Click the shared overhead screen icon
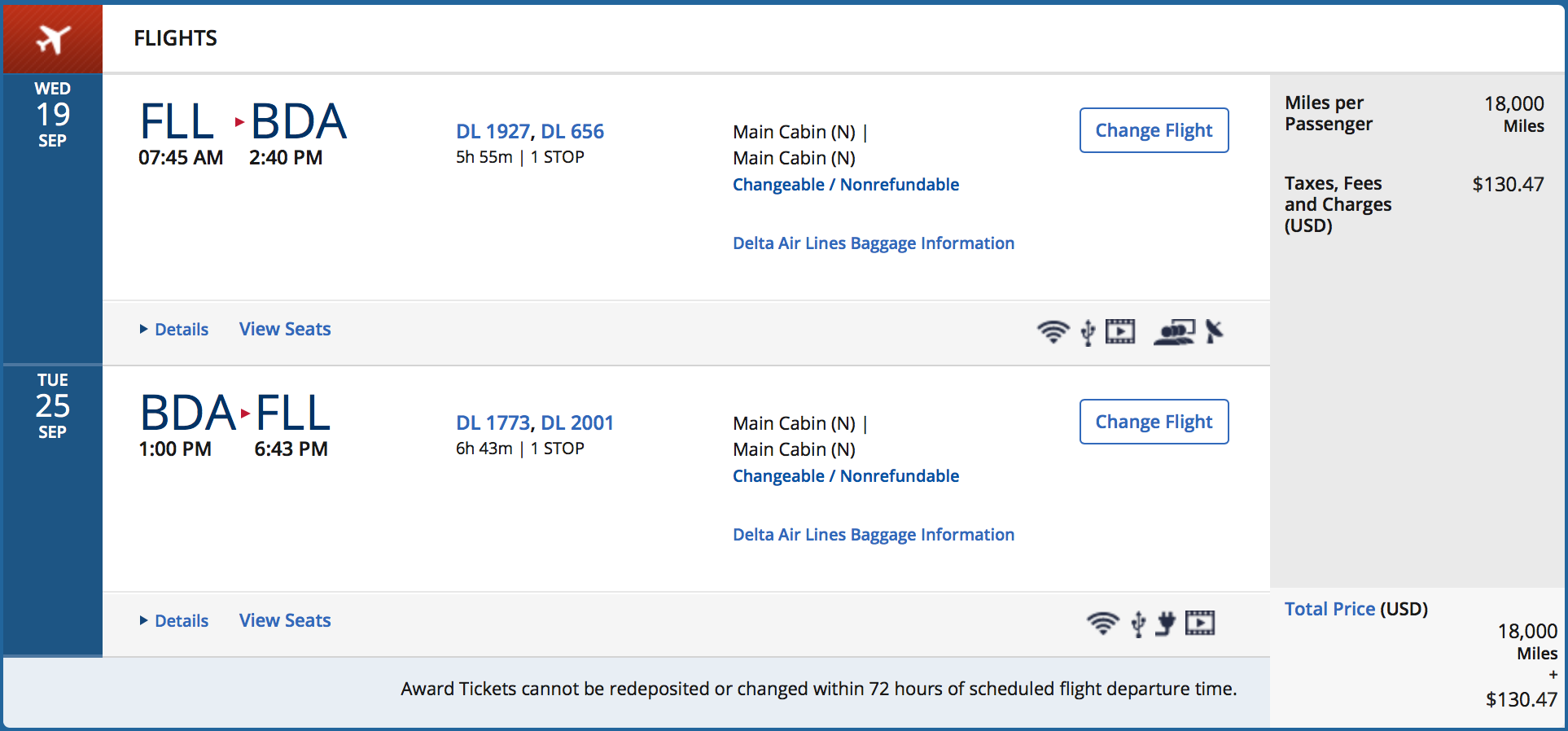 [x=1174, y=331]
